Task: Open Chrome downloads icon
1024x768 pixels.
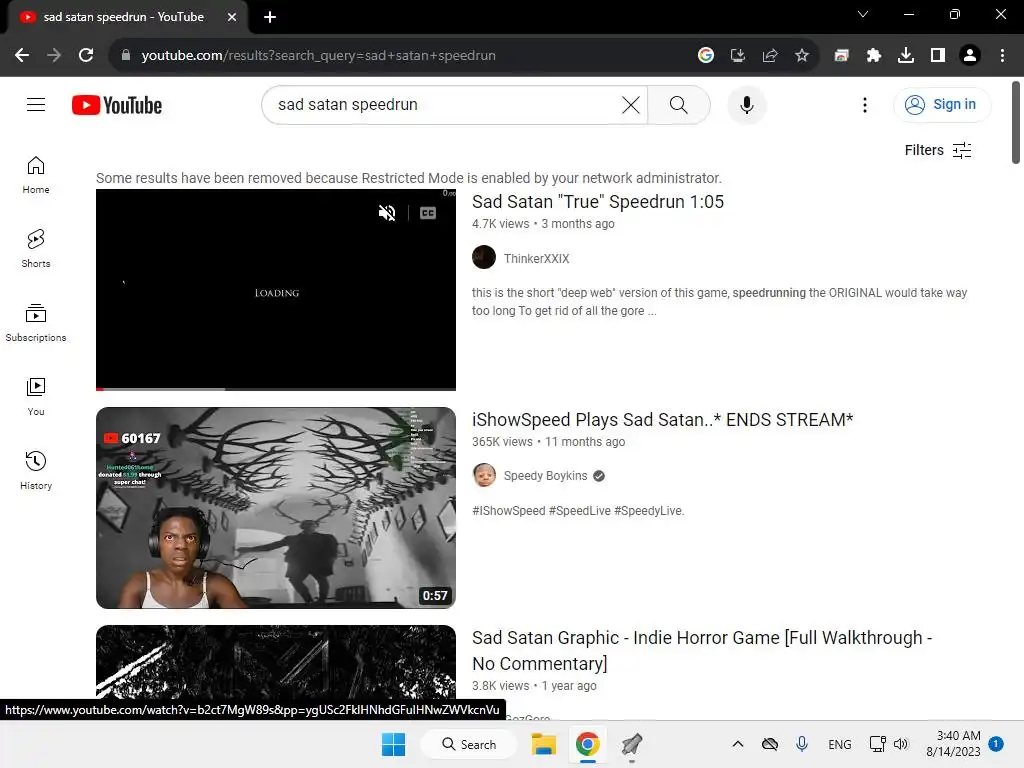Action: pyautogui.click(x=906, y=56)
